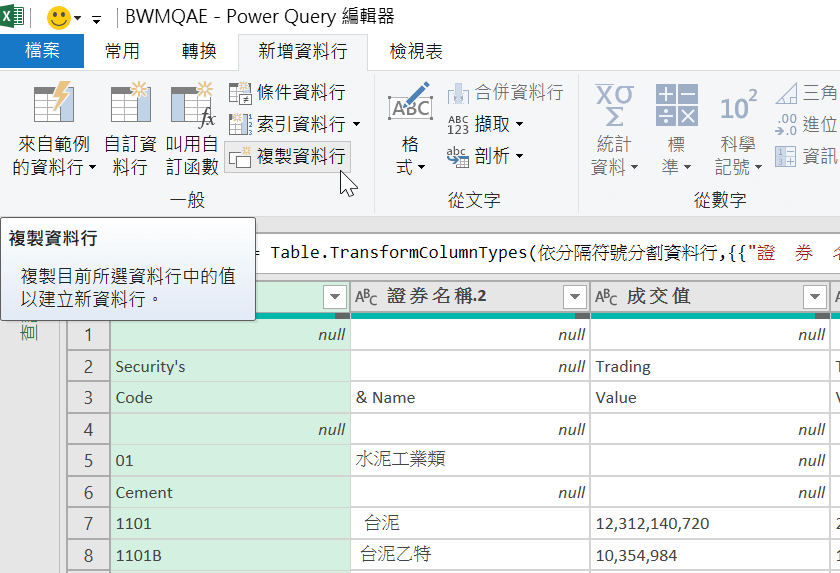Click the cell containing 1101B

(230, 555)
